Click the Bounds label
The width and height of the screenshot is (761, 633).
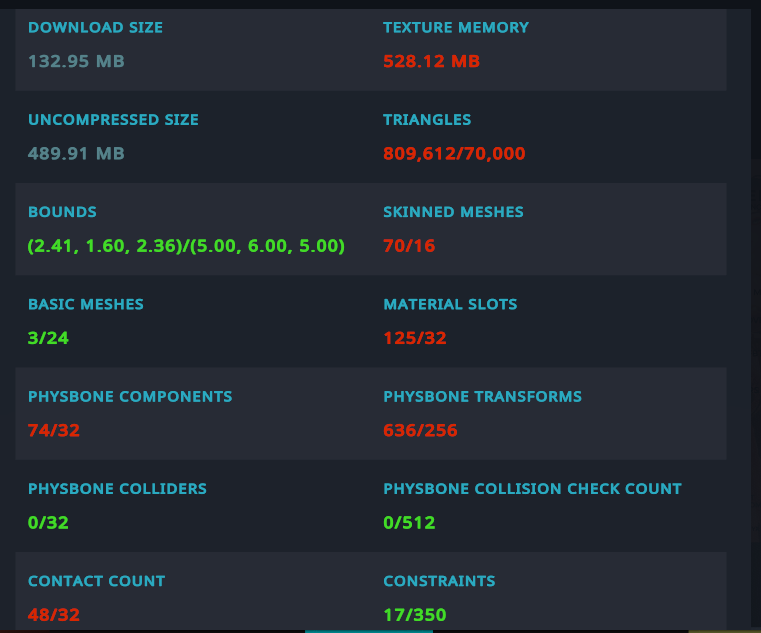tap(62, 212)
